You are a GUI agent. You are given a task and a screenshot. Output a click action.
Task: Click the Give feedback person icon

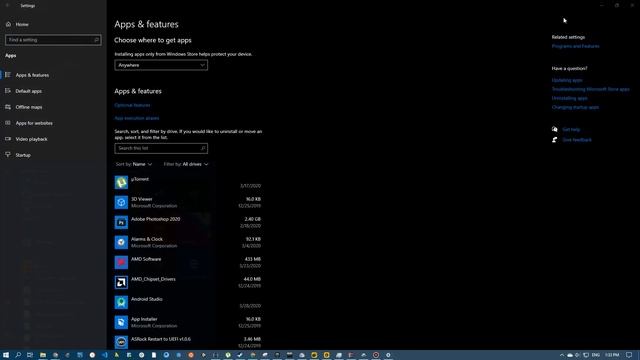coord(555,140)
